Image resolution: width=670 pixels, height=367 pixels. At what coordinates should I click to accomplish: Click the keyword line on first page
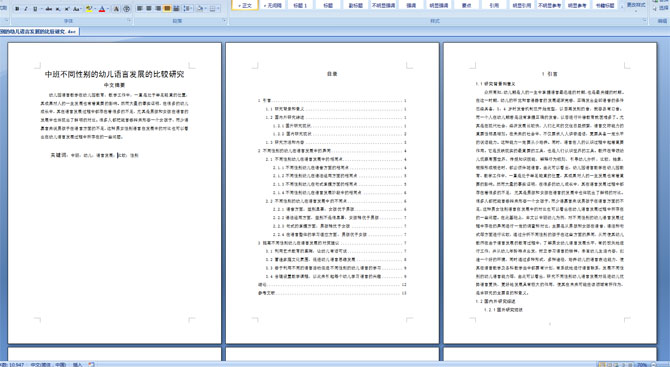pos(94,156)
